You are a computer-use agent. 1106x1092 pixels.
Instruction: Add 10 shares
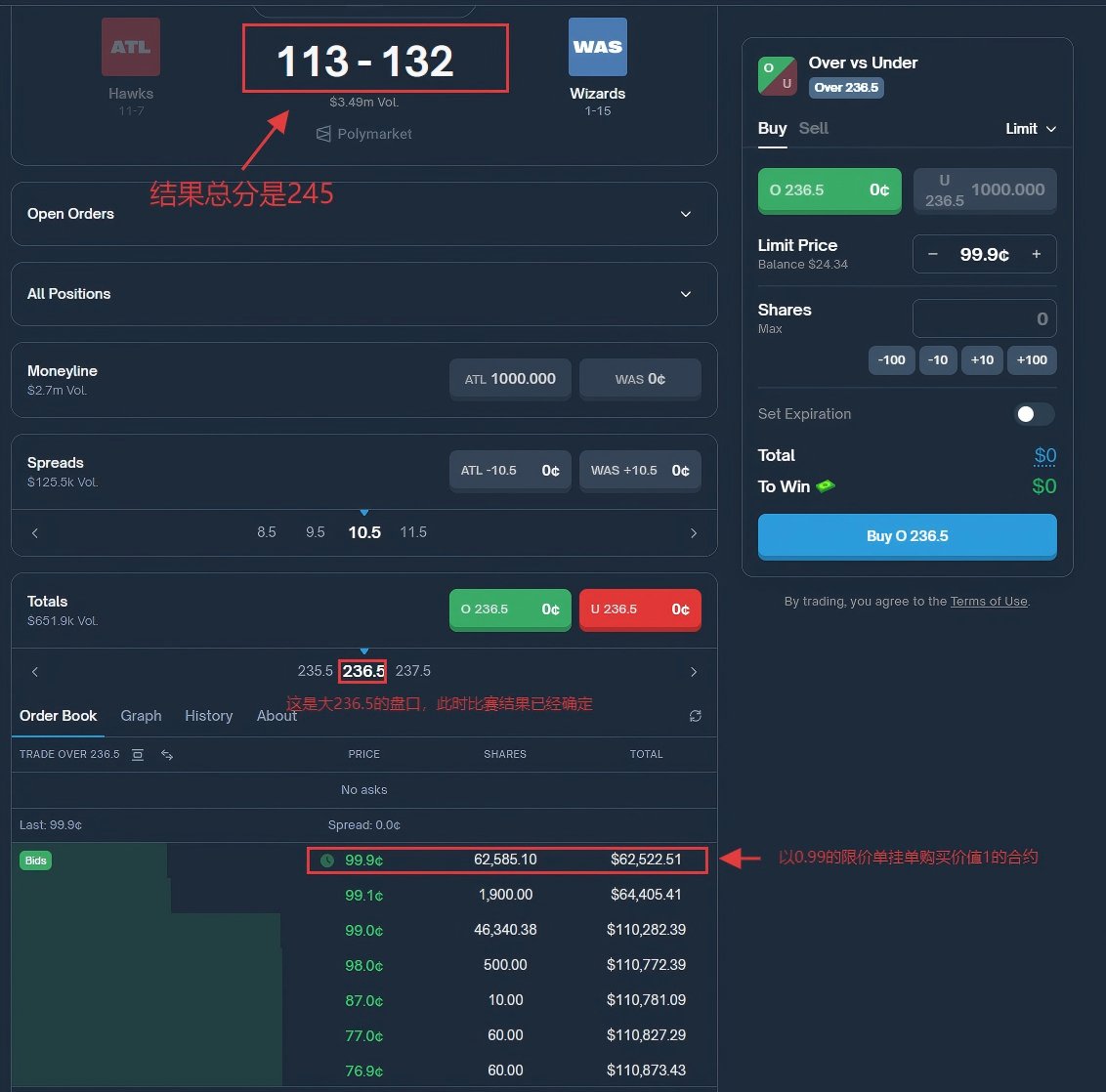pos(982,360)
